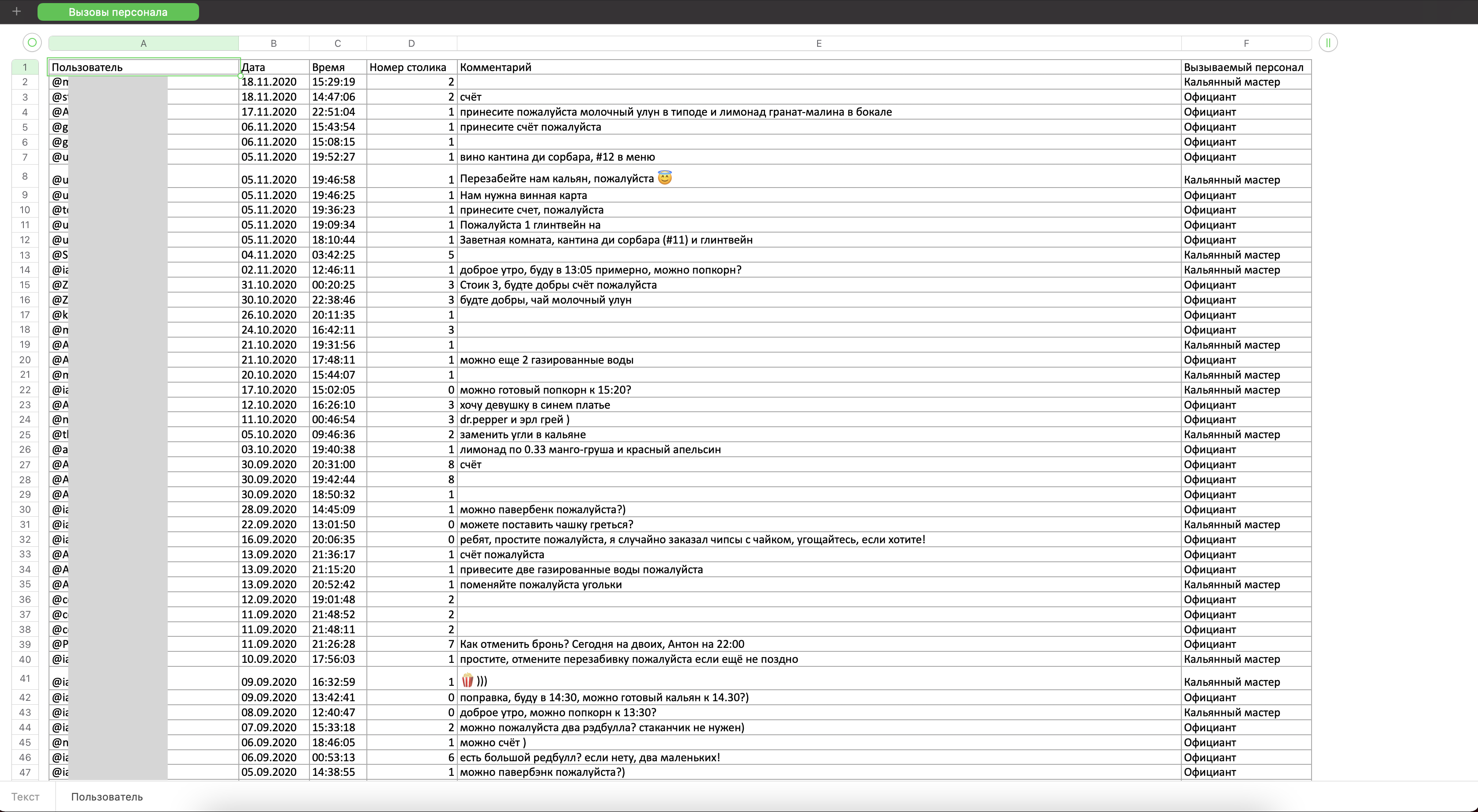The height and width of the screenshot is (812, 1478).
Task: Click the Пользователь header cell
Action: [x=143, y=67]
